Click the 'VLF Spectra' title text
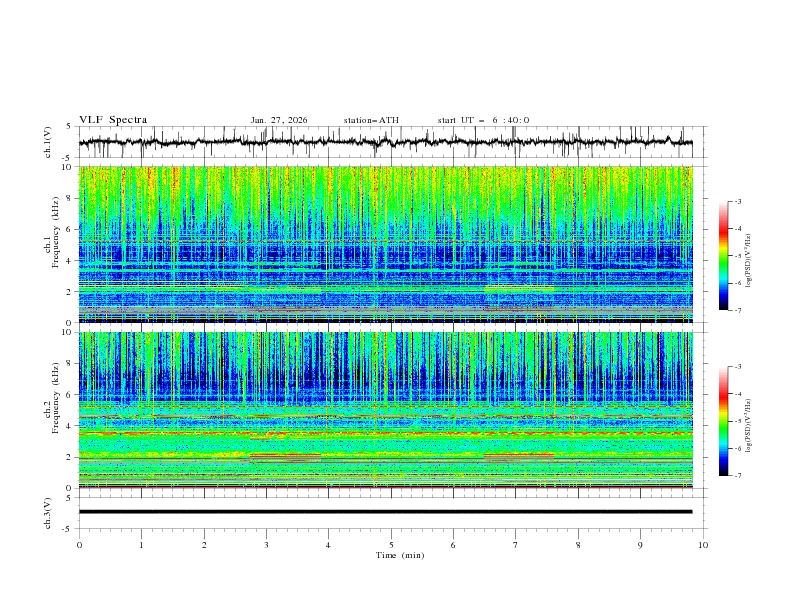Image resolution: width=792 pixels, height=612 pixels. click(x=113, y=120)
